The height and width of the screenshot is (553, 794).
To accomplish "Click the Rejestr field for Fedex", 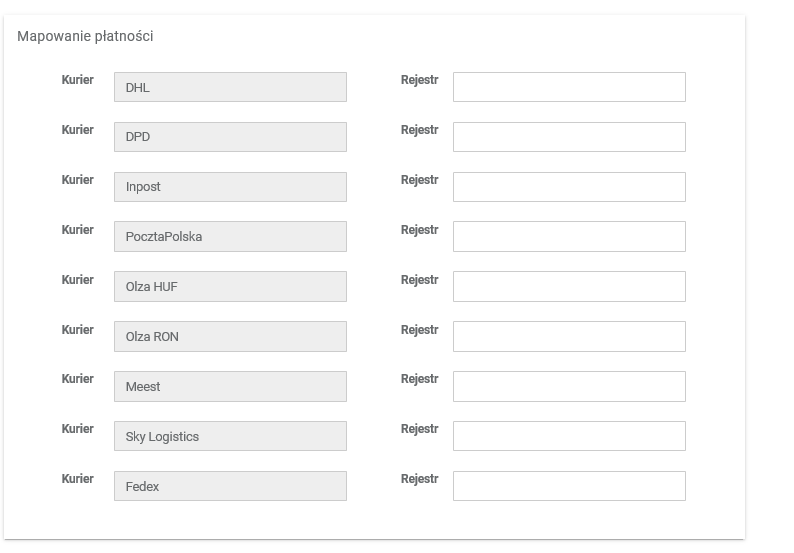I will [x=569, y=486].
